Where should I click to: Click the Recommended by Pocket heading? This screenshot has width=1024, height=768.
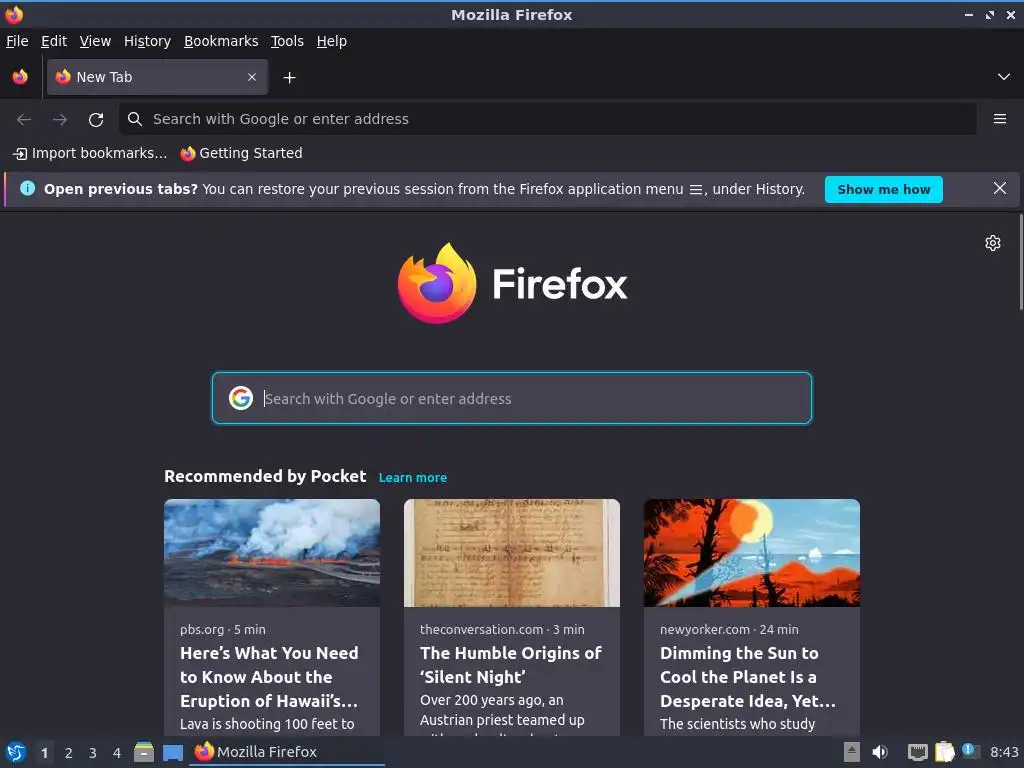coord(265,476)
